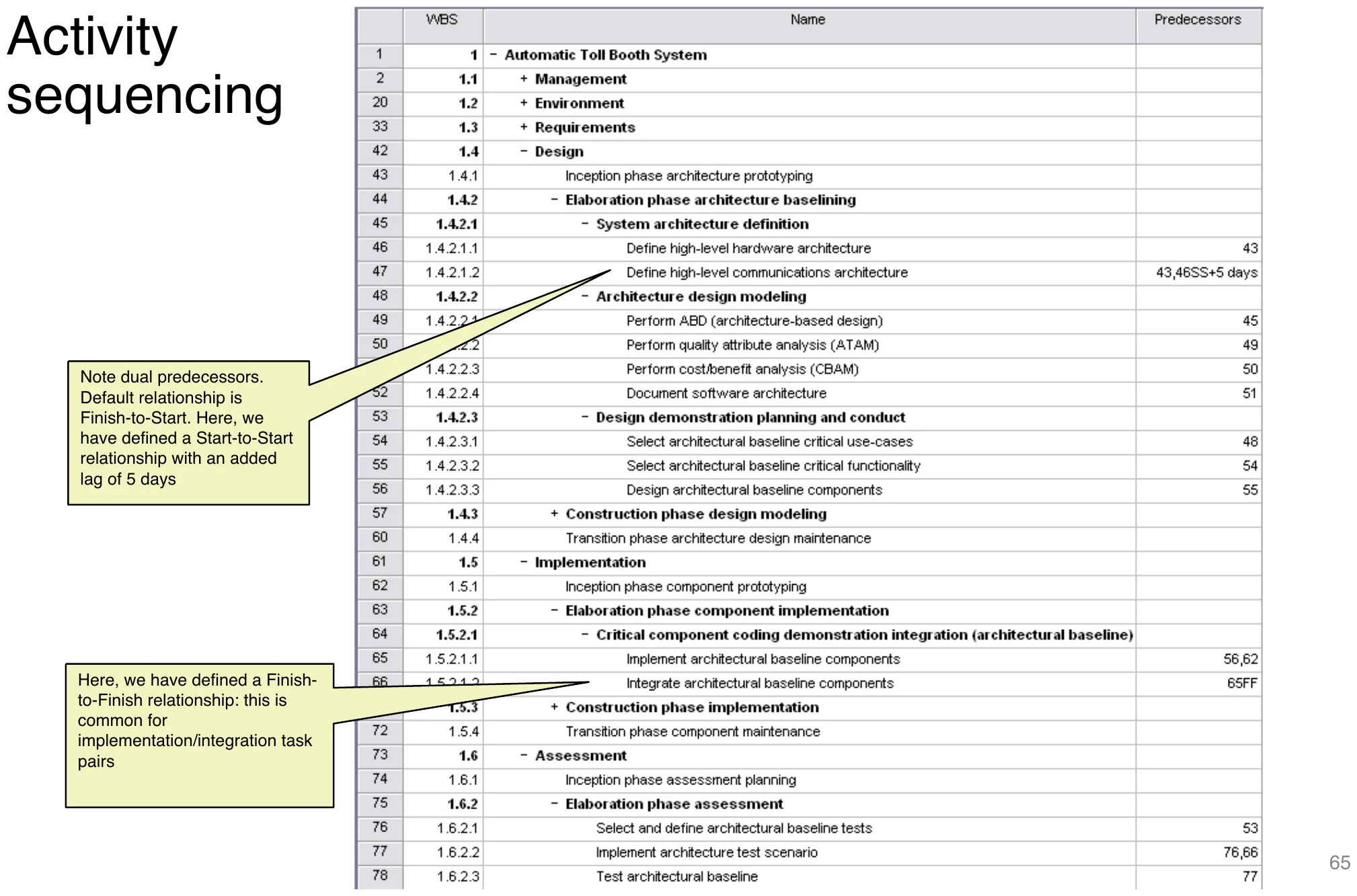Viewport: 1357px width, 896px height.
Task: Select predecessor cell '76,66'
Action: coord(1198,852)
